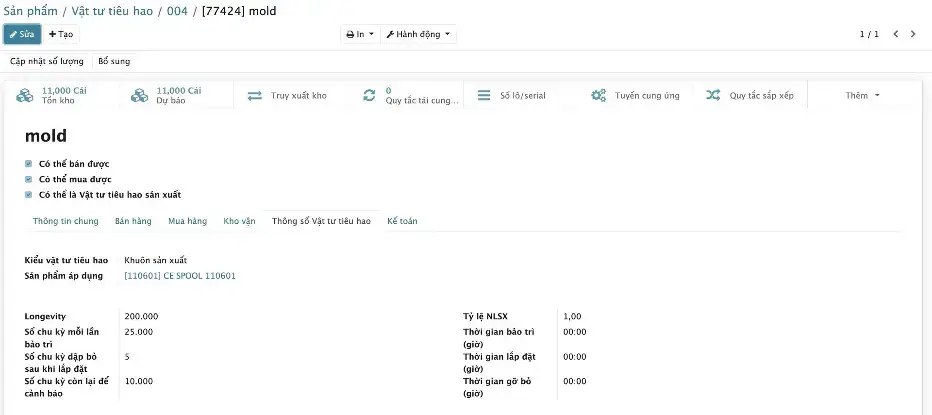The height and width of the screenshot is (415, 932).
Task: Open Quy tắc tái cung refresh icon
Action: coord(369,96)
